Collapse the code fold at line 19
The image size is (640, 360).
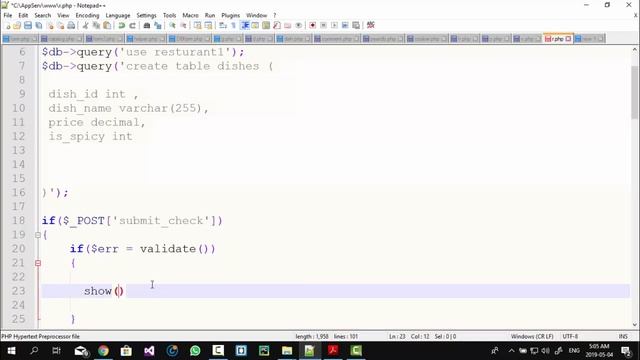click(38, 235)
